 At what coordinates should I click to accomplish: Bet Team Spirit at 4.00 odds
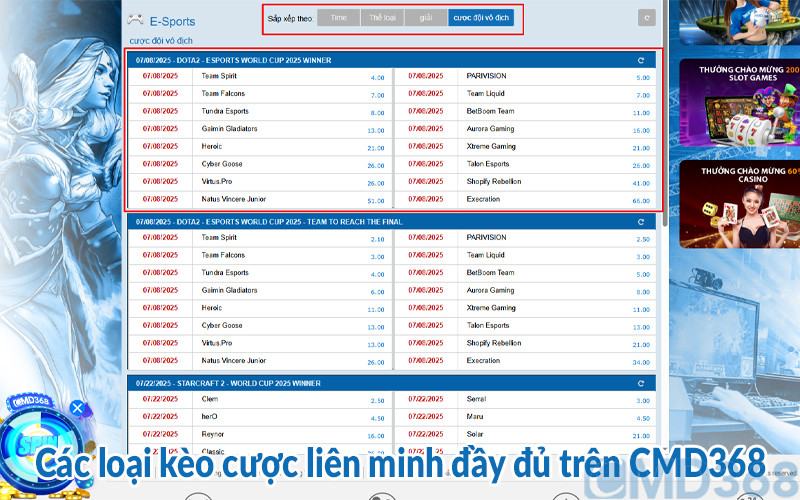377,78
